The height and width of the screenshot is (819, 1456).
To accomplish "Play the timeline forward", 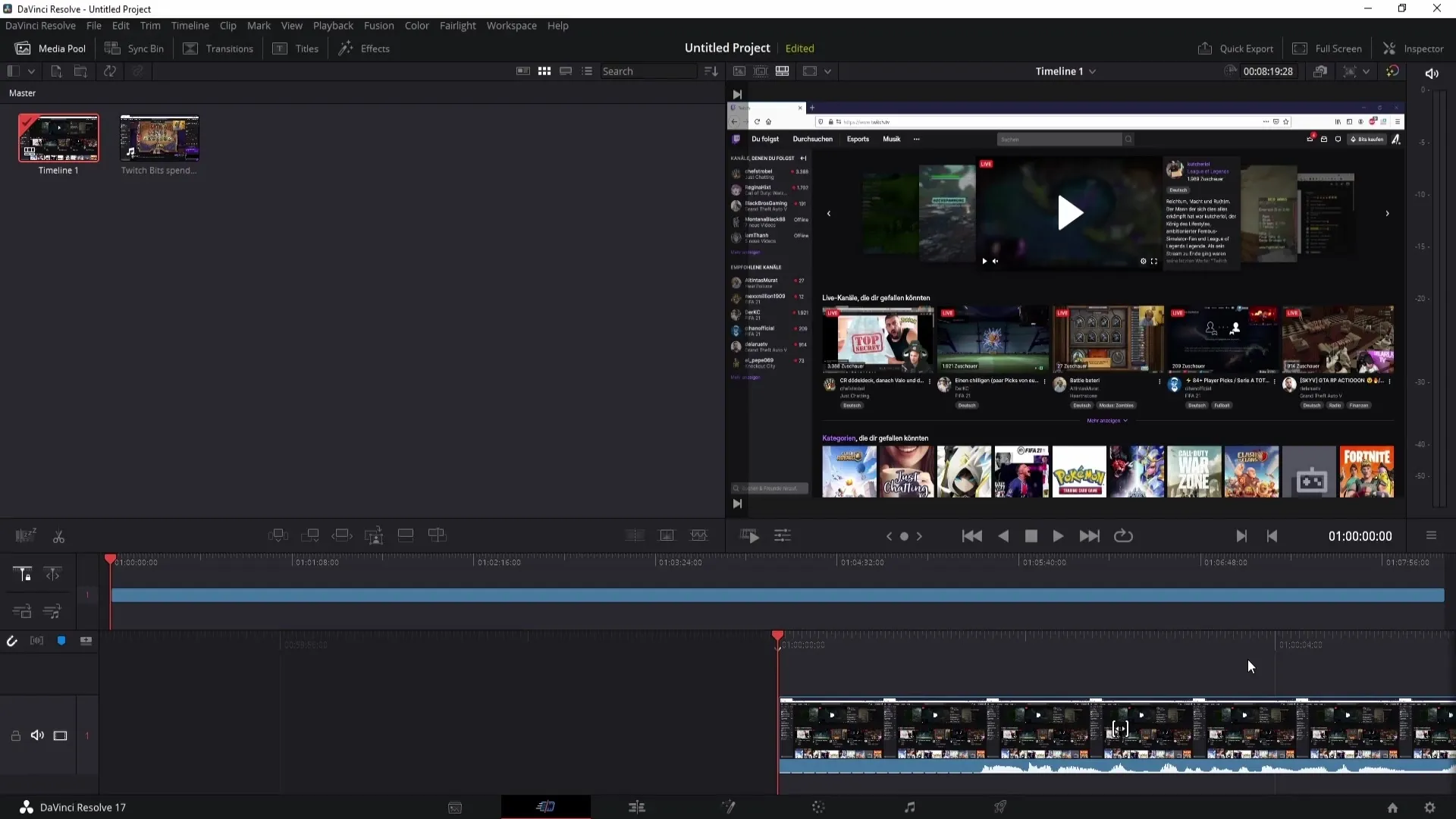I will coord(1058,536).
